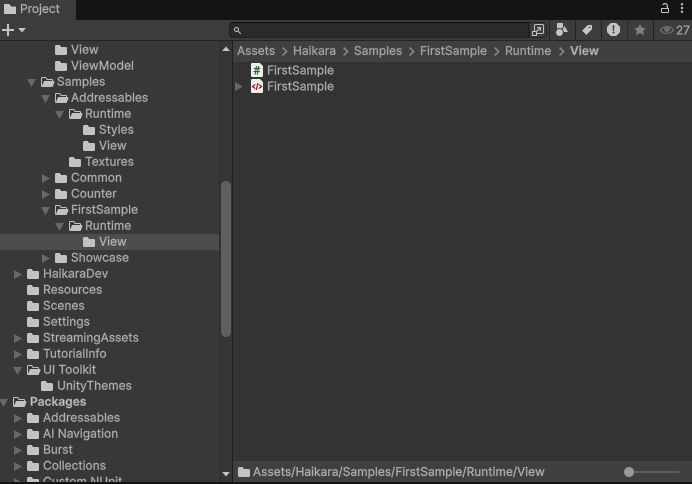The image size is (692, 484).
Task: Click the Search by Import Log Type icon
Action: coord(613,30)
